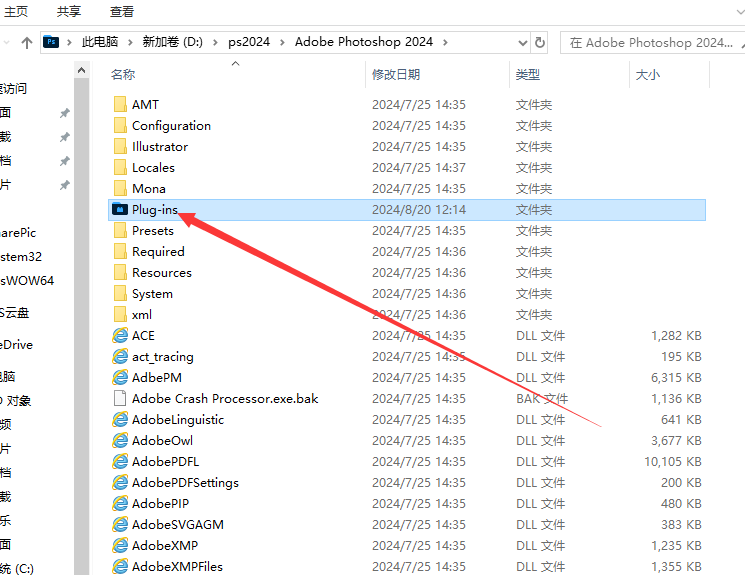Select the AdobeXMPFiles file name
The width and height of the screenshot is (745, 575).
[x=177, y=566]
